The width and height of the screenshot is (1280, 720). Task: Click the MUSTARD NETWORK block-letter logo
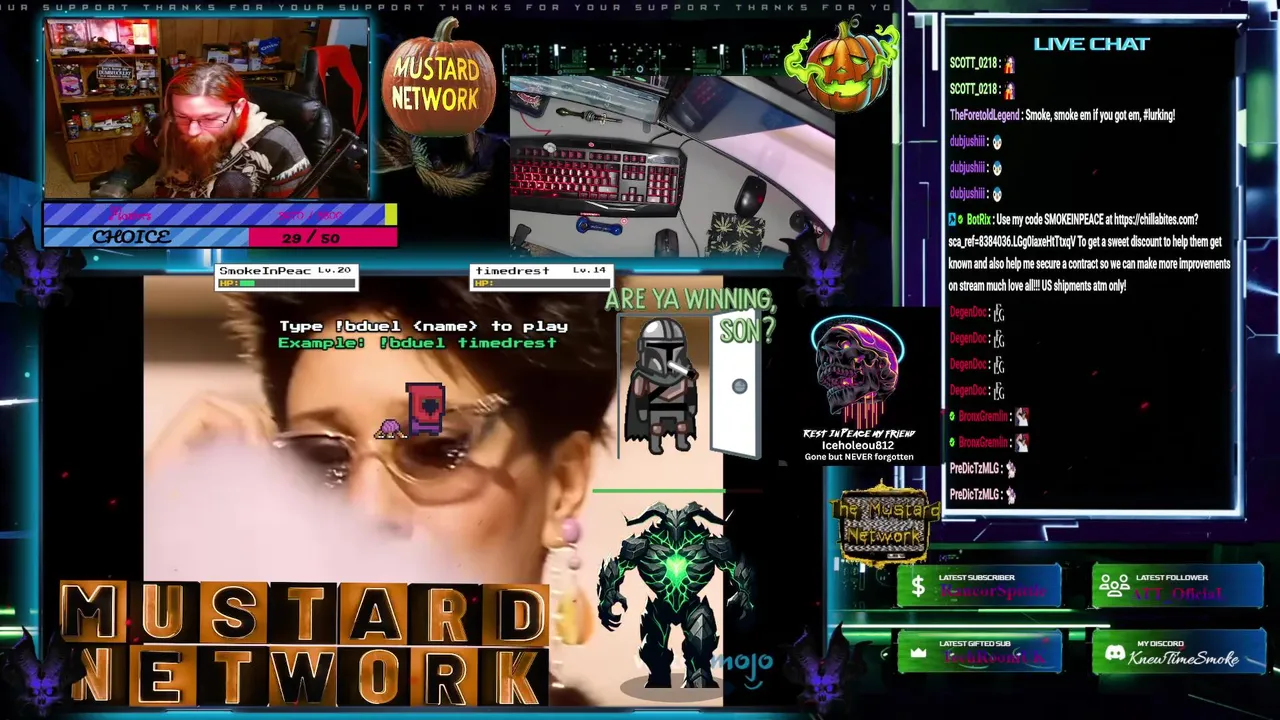(x=303, y=643)
